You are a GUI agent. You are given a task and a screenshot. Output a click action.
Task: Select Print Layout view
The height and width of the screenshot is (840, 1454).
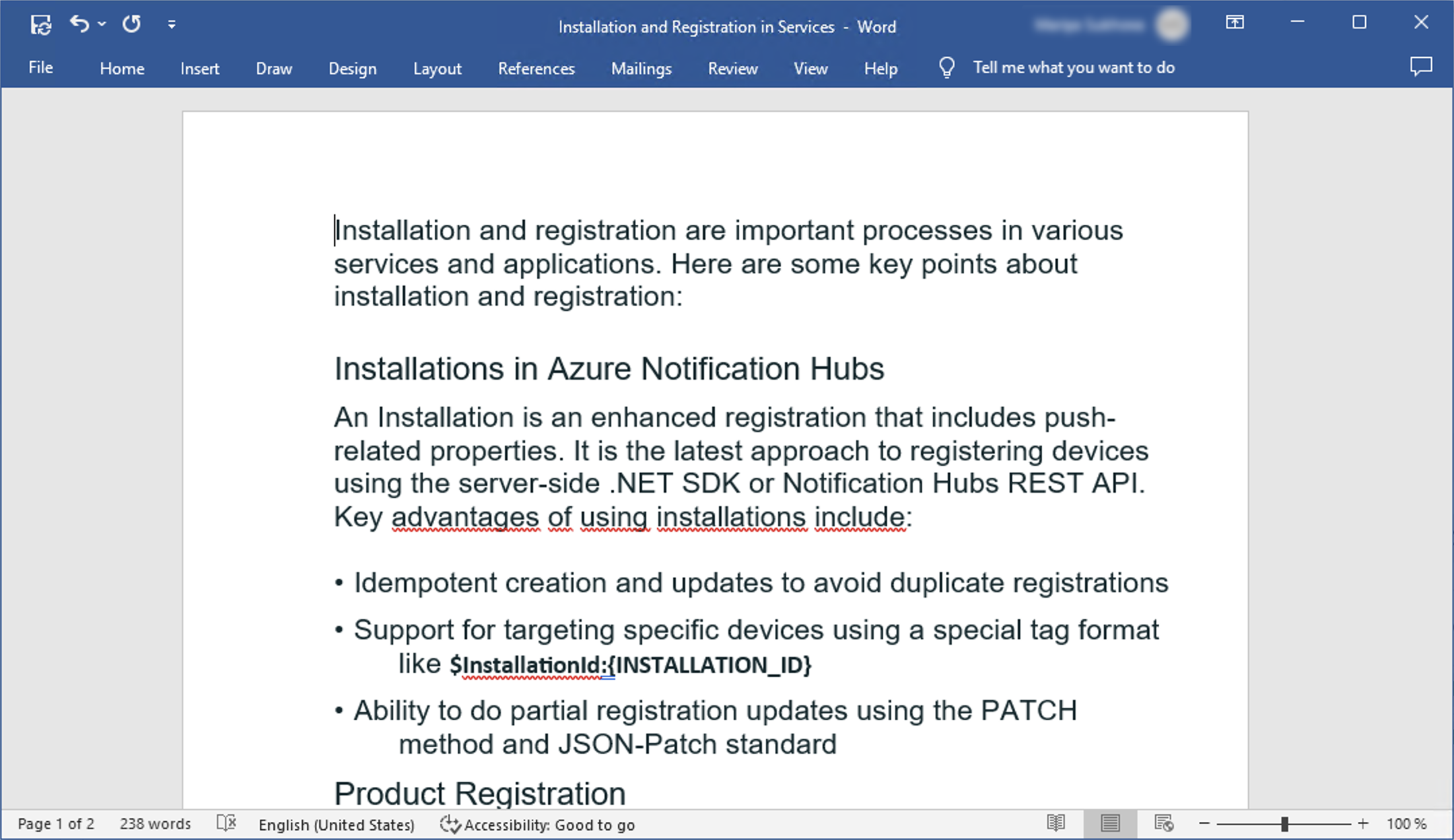(1110, 823)
